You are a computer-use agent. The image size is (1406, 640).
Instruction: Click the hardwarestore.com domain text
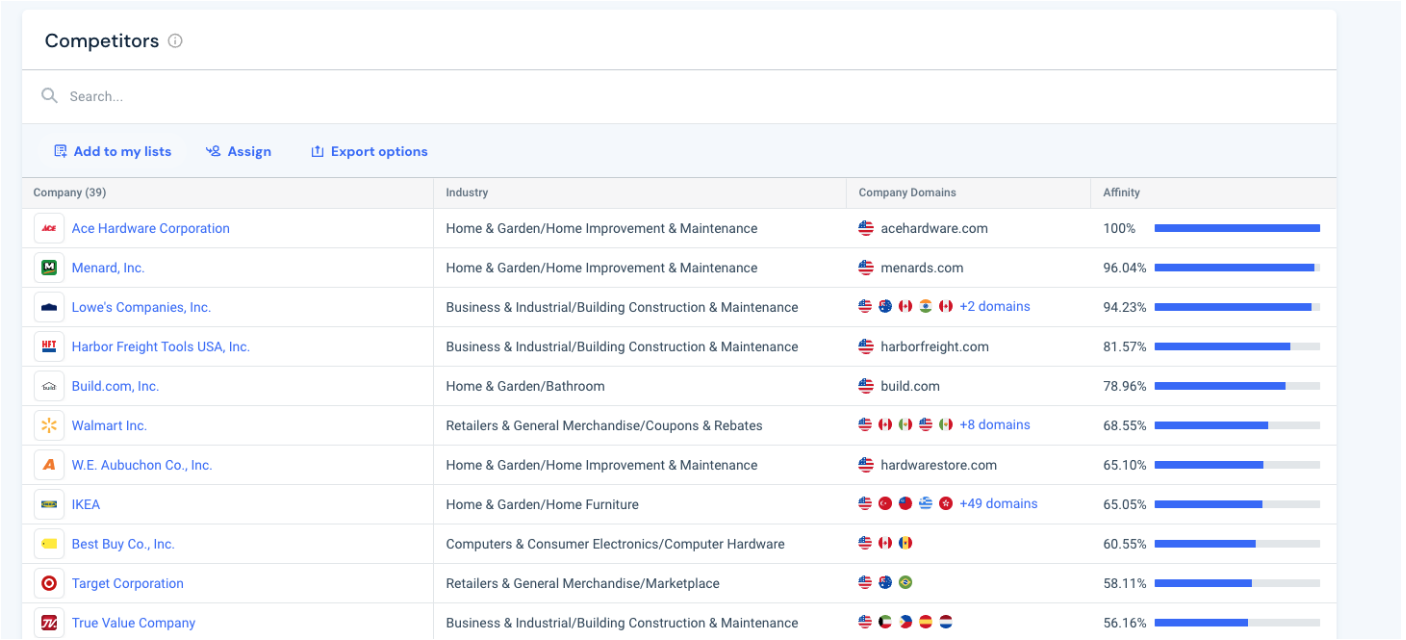(939, 465)
